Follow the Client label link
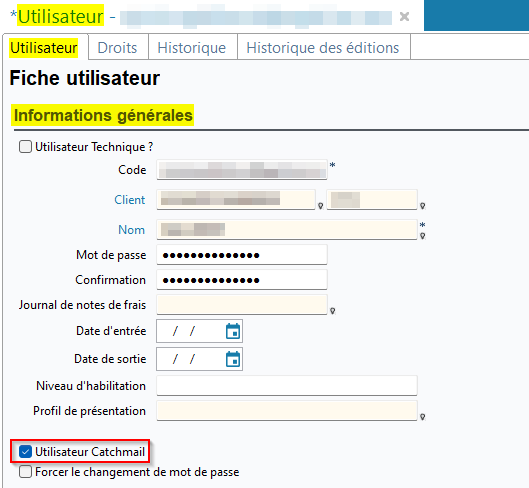 [130, 200]
